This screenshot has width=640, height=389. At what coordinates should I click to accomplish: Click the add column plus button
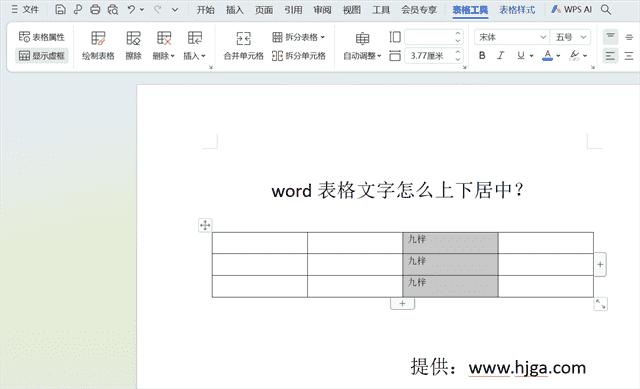[x=600, y=265]
